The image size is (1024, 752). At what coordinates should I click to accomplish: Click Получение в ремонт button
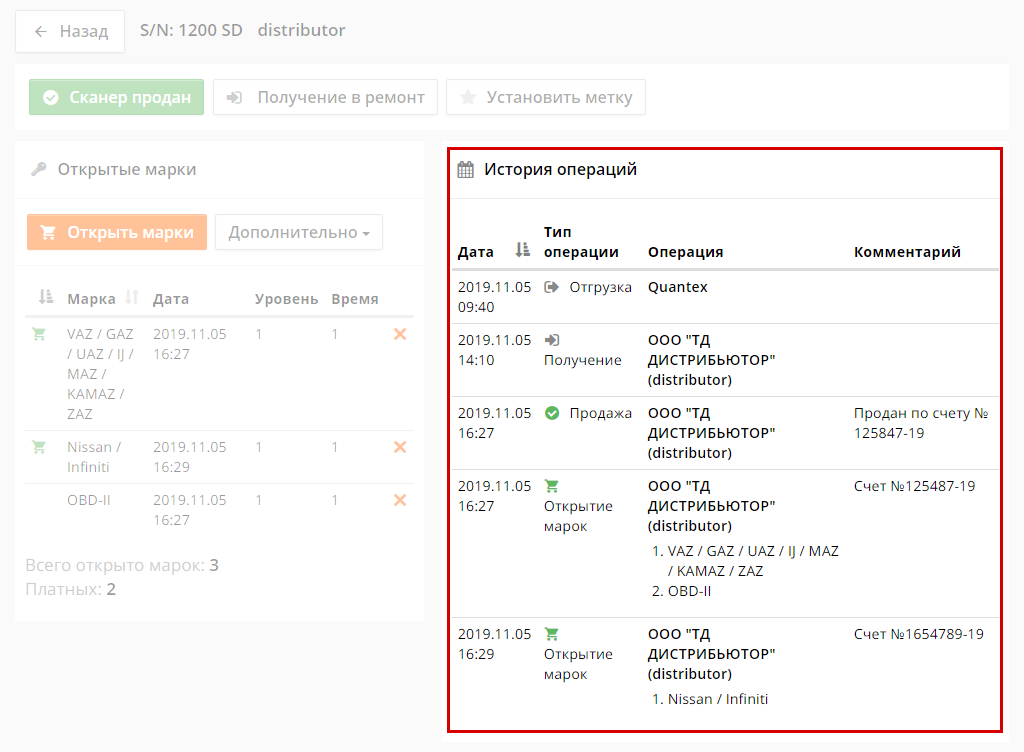(x=325, y=98)
